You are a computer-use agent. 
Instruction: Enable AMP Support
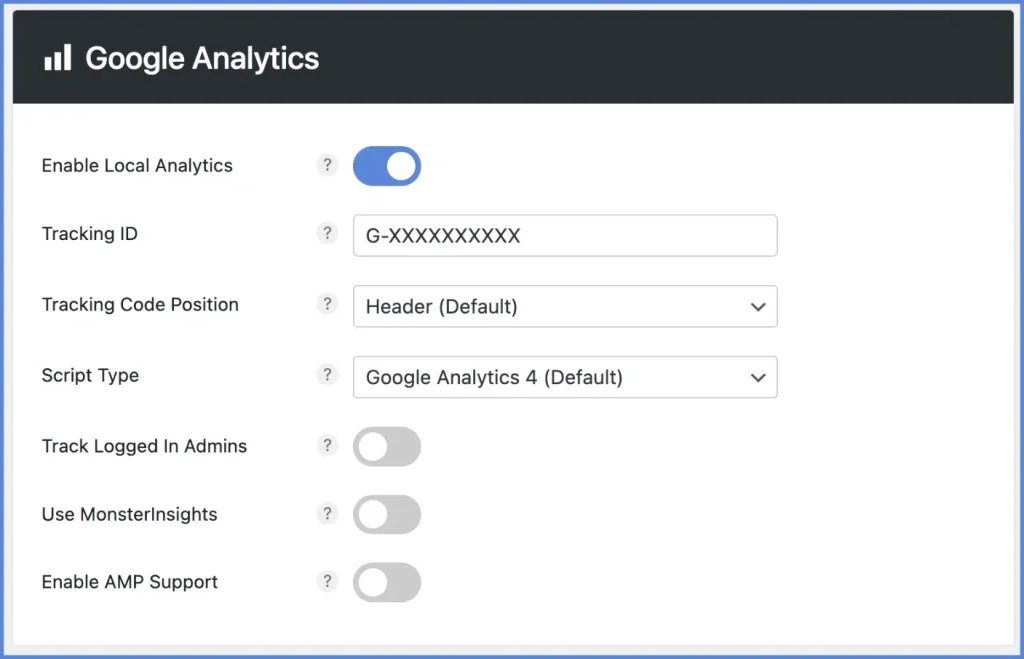pos(386,582)
